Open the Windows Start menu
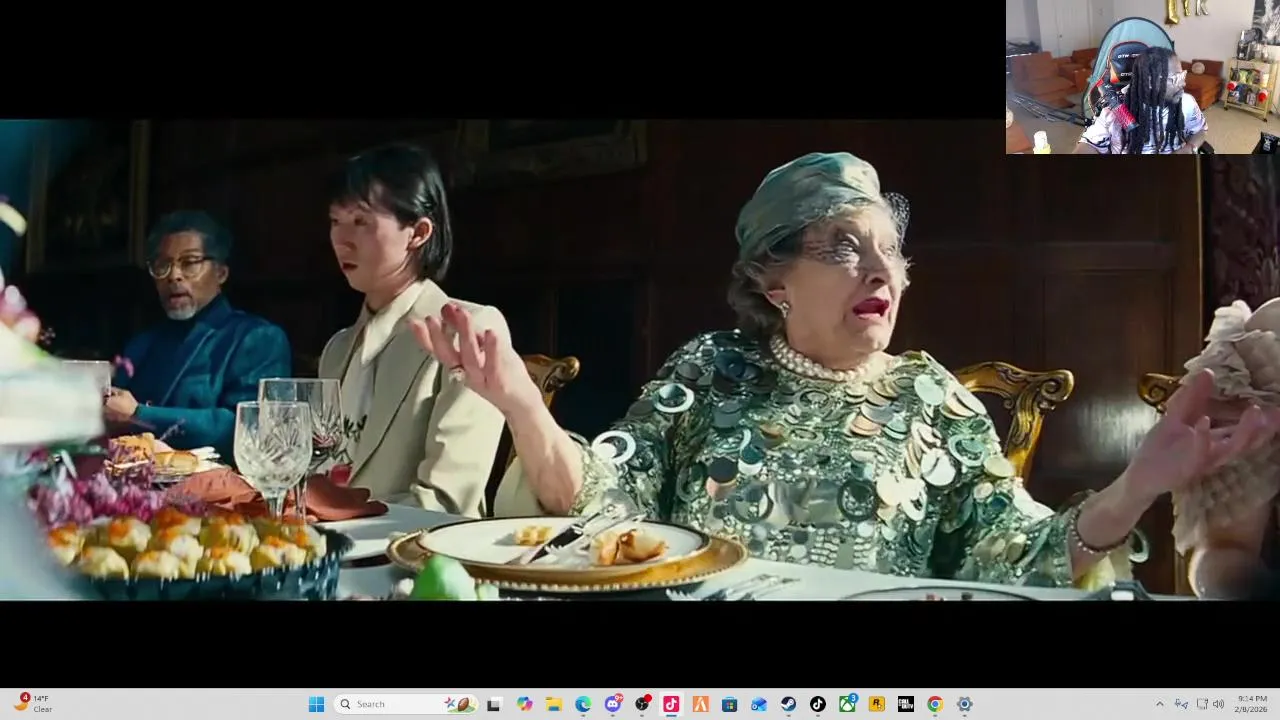The height and width of the screenshot is (720, 1280). coord(316,704)
